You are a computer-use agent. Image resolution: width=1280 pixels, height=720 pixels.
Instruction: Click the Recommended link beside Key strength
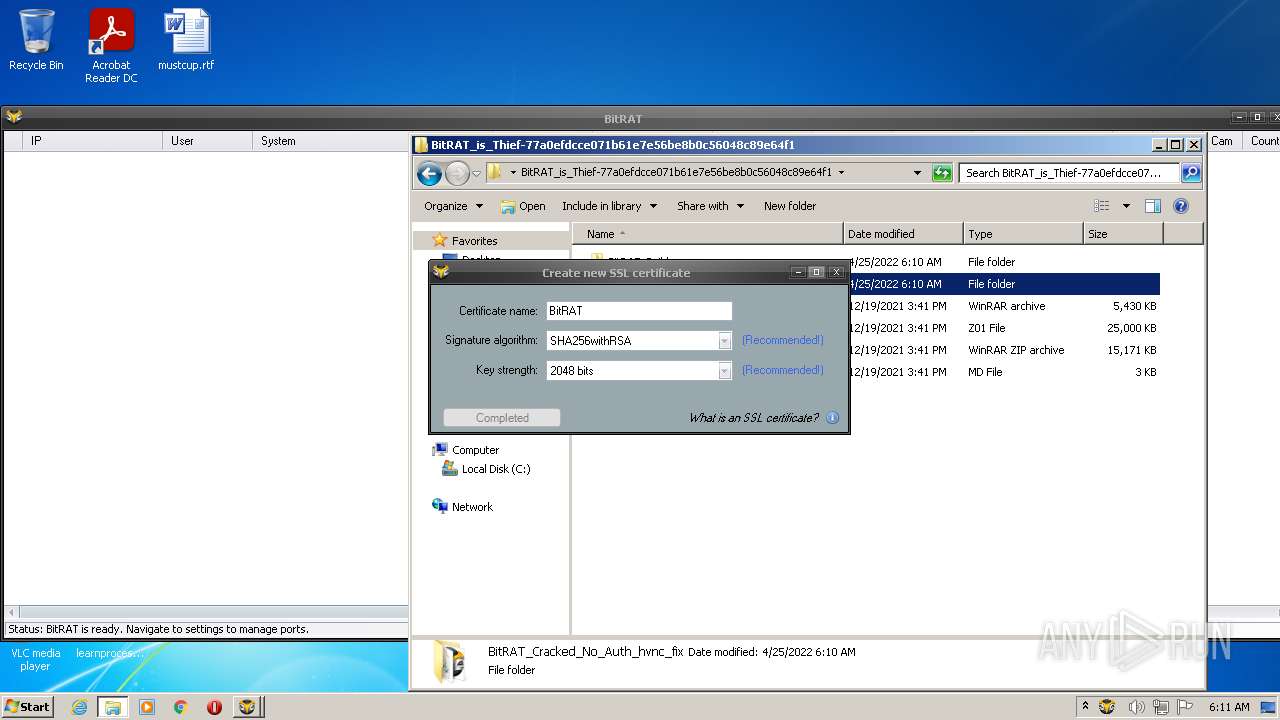[x=783, y=371]
